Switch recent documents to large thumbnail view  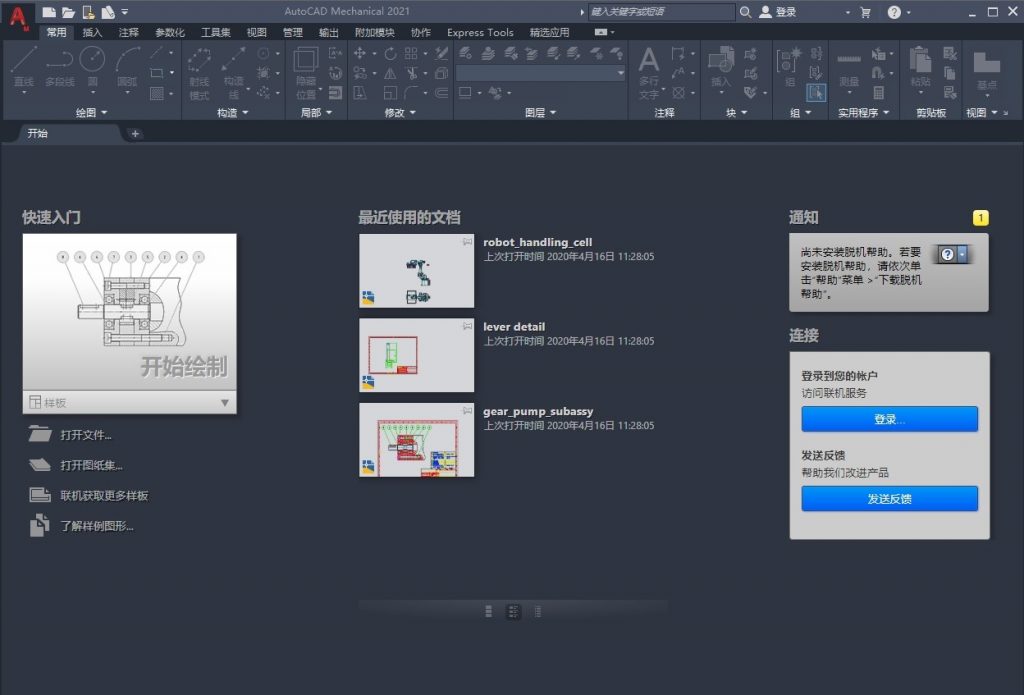[488, 611]
